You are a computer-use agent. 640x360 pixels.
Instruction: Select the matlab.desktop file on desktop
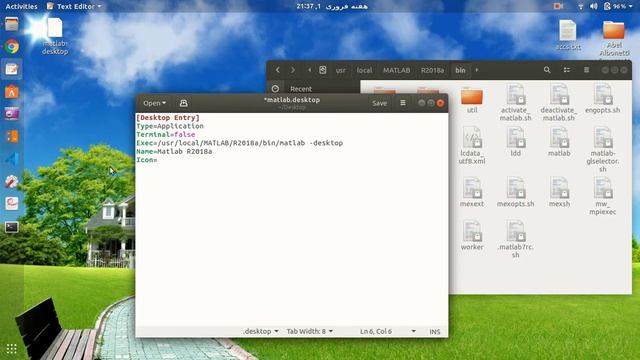pyautogui.click(x=55, y=36)
